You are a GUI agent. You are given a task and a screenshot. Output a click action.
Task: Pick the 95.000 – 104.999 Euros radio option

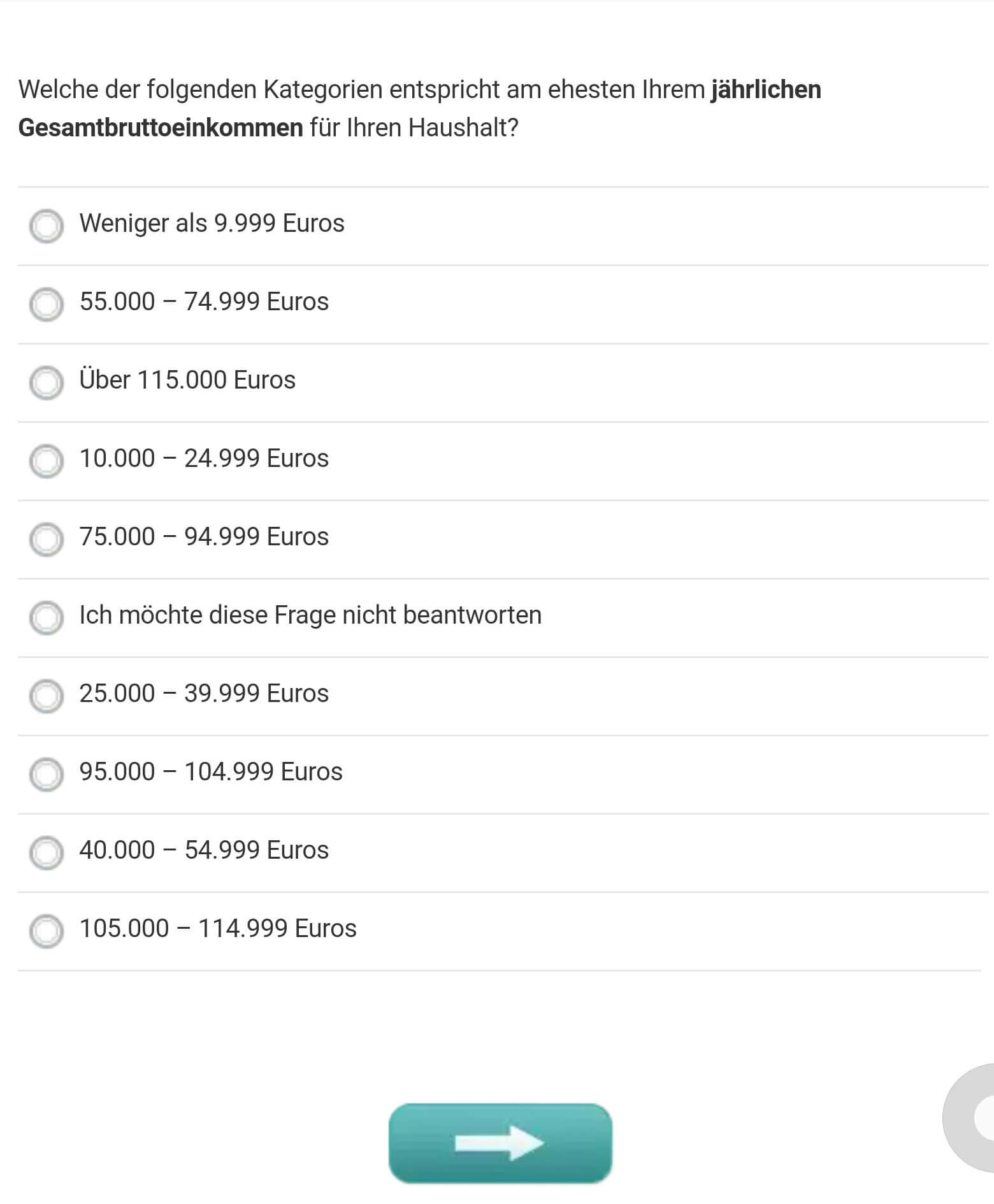[x=47, y=774]
